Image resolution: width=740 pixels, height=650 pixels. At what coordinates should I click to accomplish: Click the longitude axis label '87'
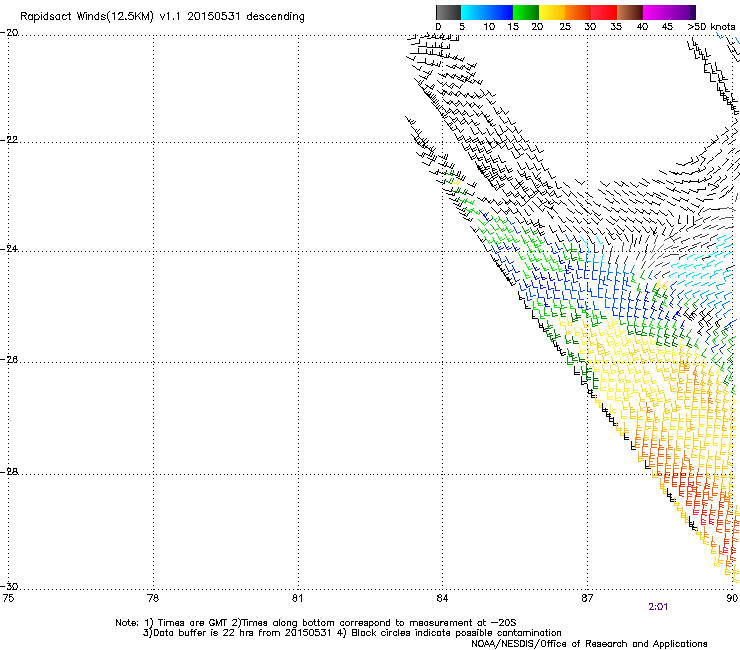[587, 599]
